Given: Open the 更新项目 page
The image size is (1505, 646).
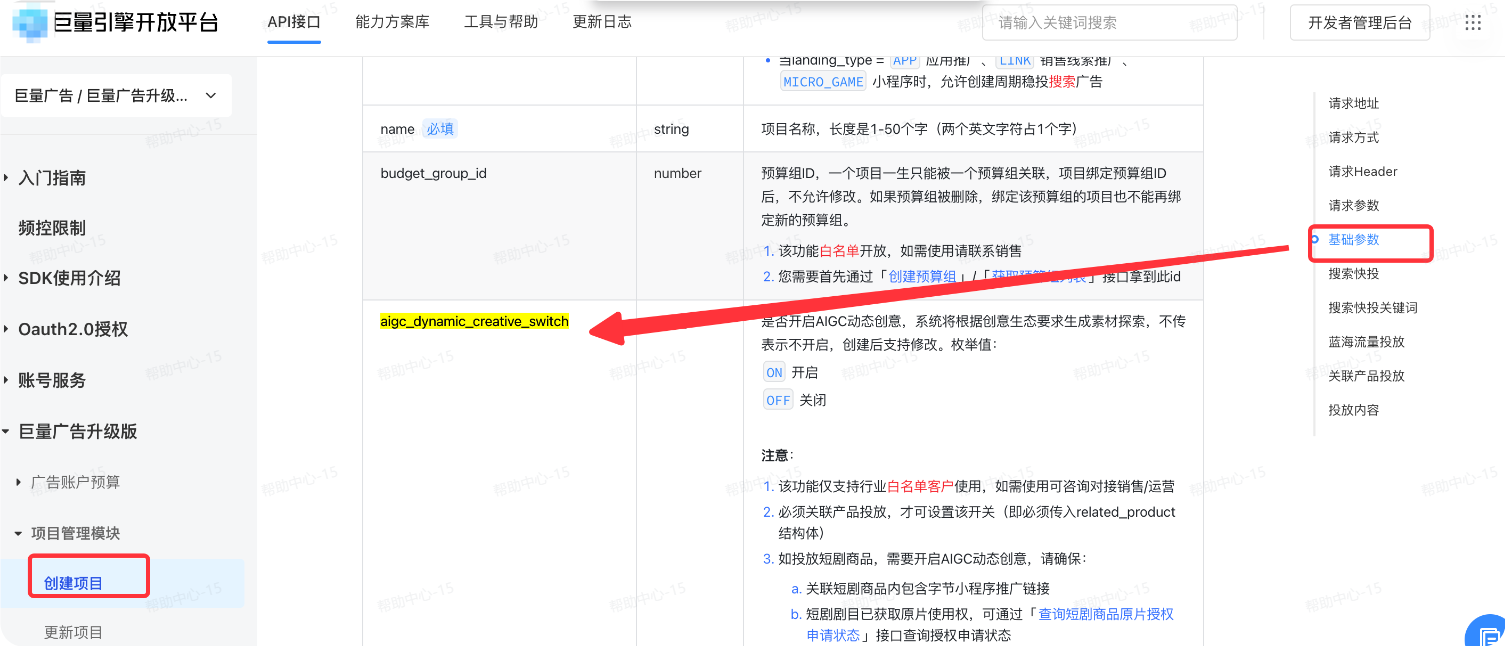Looking at the screenshot, I should tap(73, 632).
